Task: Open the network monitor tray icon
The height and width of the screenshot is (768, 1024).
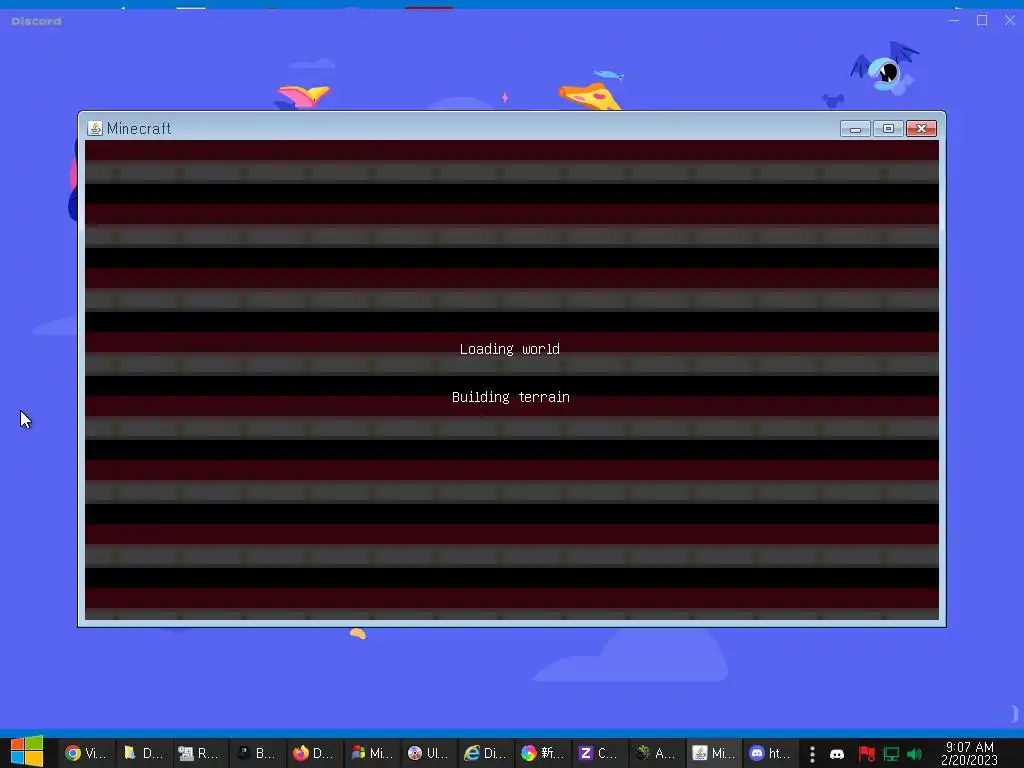Action: [891, 754]
